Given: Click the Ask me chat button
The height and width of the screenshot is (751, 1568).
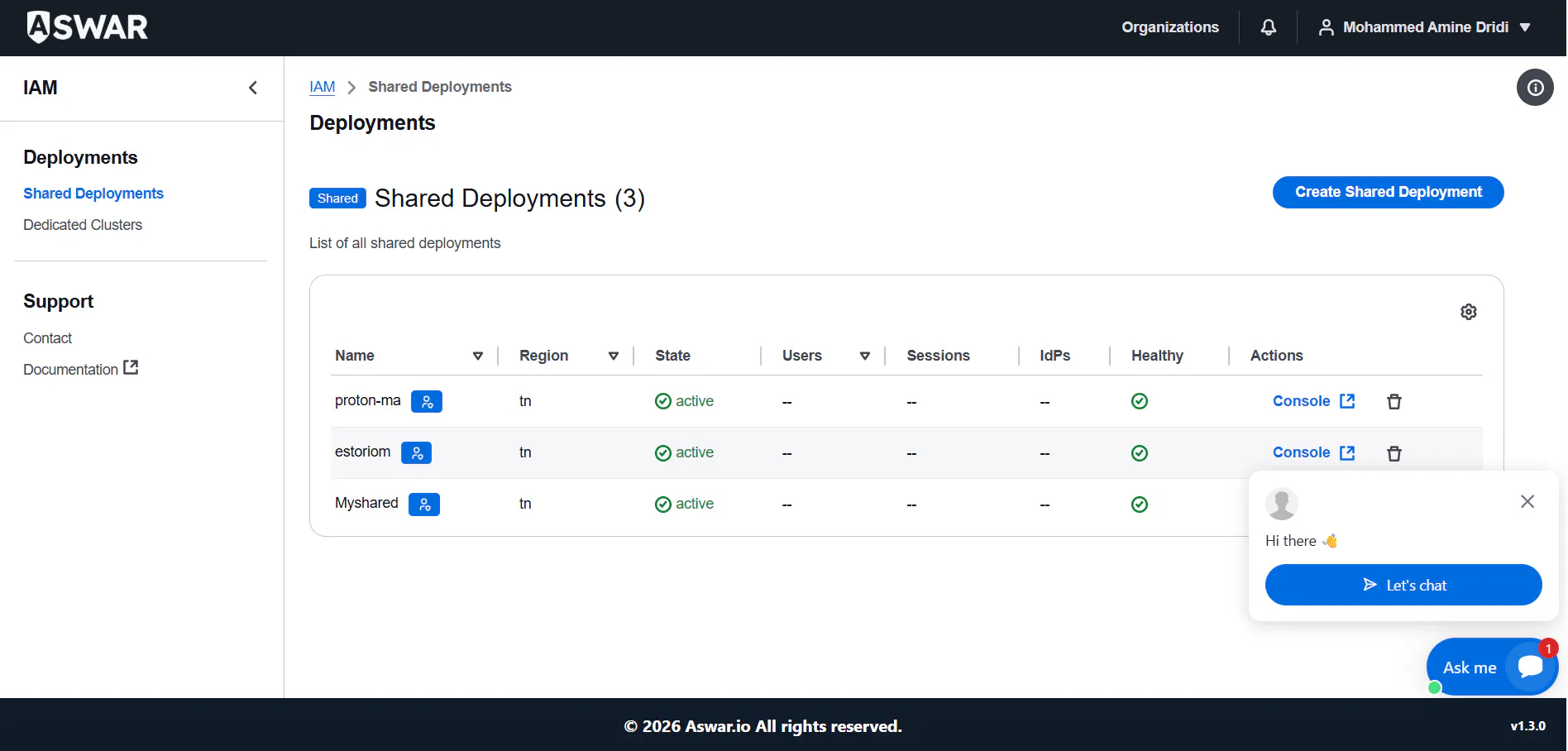Looking at the screenshot, I should [x=1492, y=667].
